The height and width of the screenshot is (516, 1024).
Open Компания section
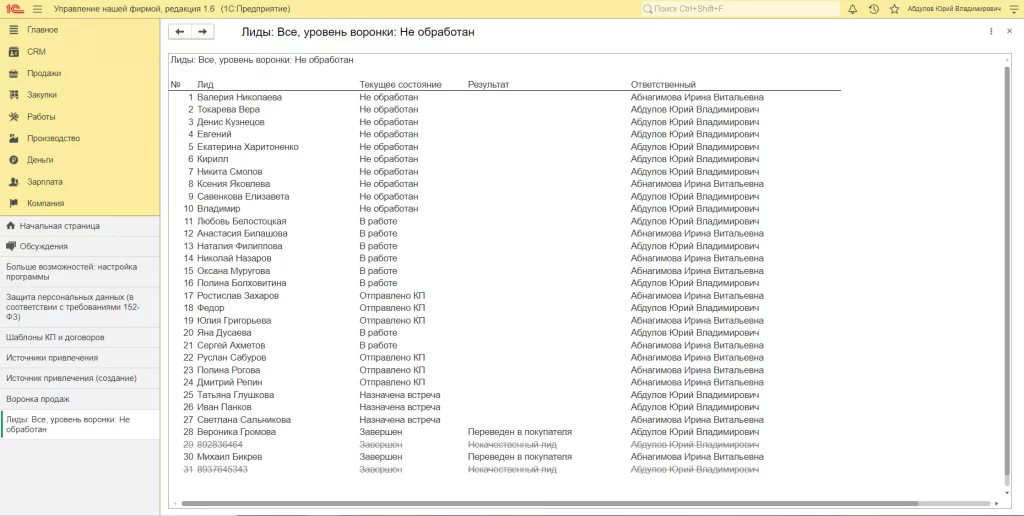coord(46,203)
